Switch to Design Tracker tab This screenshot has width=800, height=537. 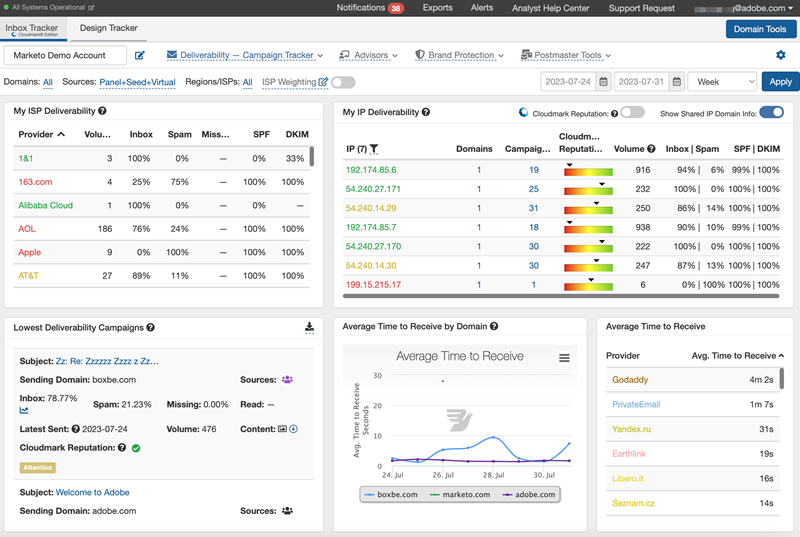[108, 29]
